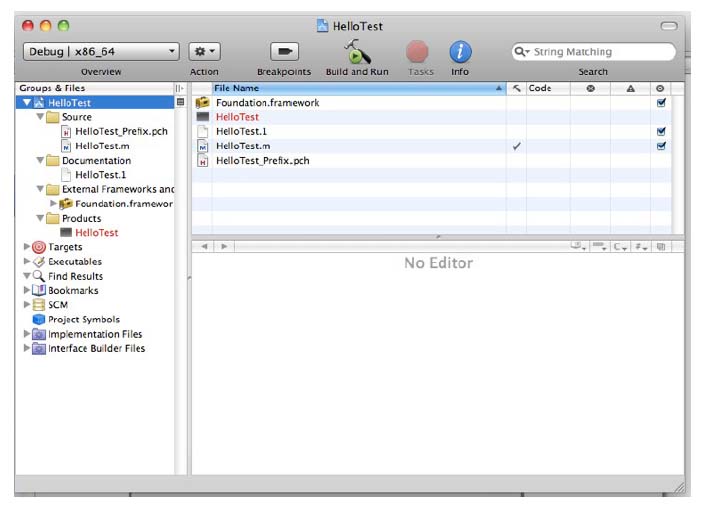Viewport: 710px width, 510px height.
Task: Sort by the errors column icon
Action: coord(590,88)
